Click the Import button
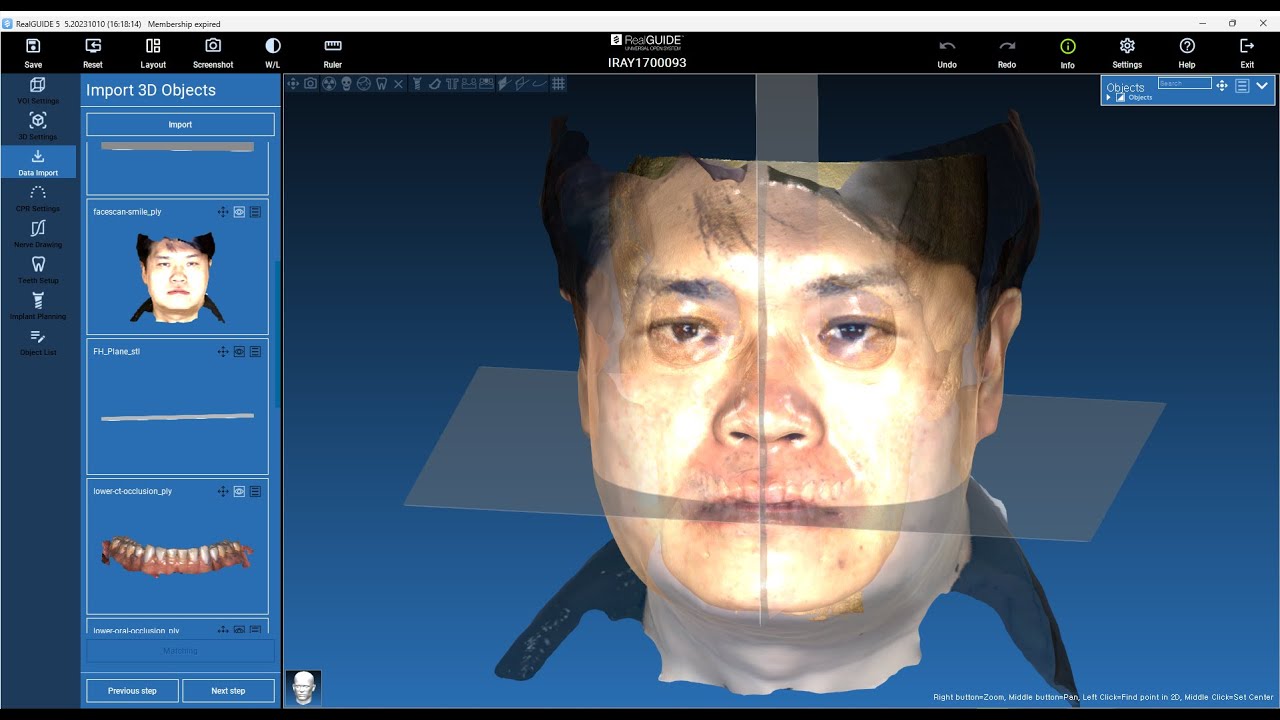1280x720 pixels. (180, 125)
